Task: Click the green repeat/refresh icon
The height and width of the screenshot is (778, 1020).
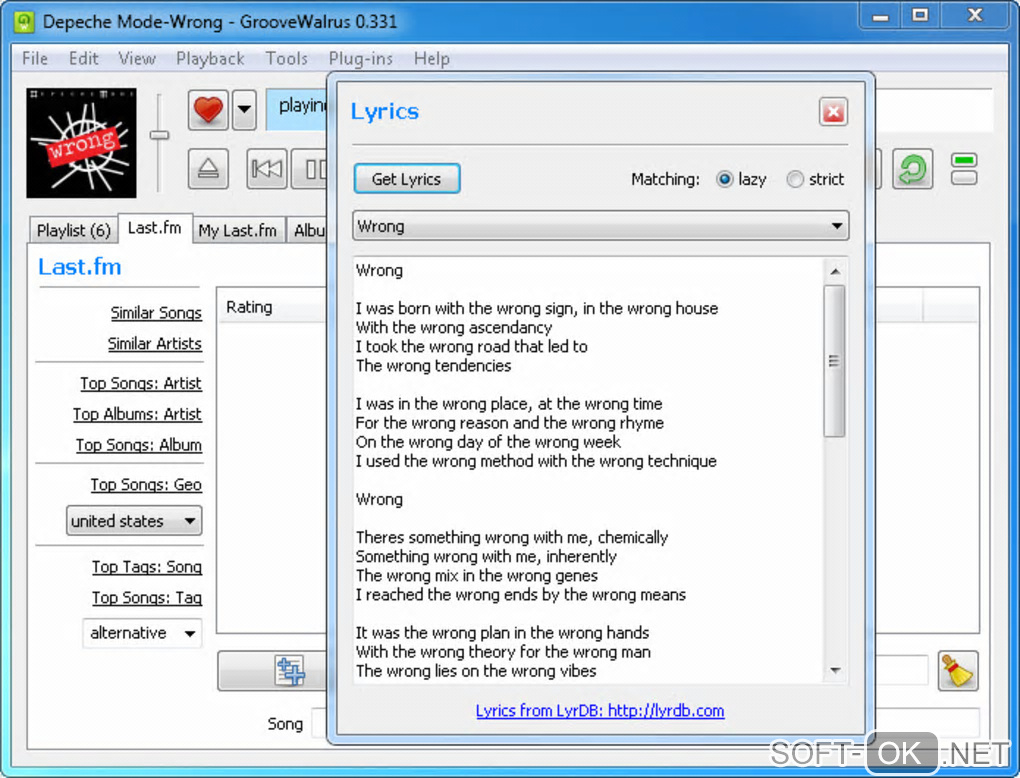Action: (912, 169)
